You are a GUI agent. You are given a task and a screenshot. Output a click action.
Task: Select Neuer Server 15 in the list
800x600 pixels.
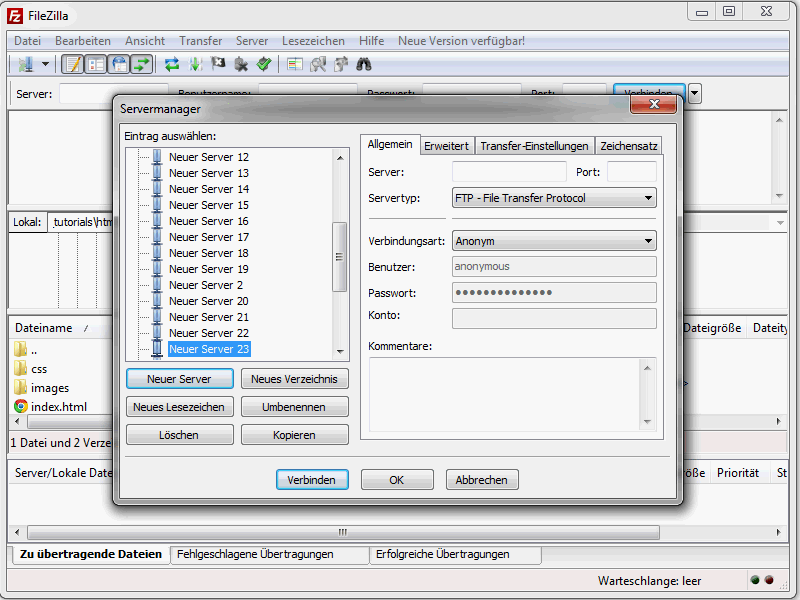pyautogui.click(x=209, y=205)
